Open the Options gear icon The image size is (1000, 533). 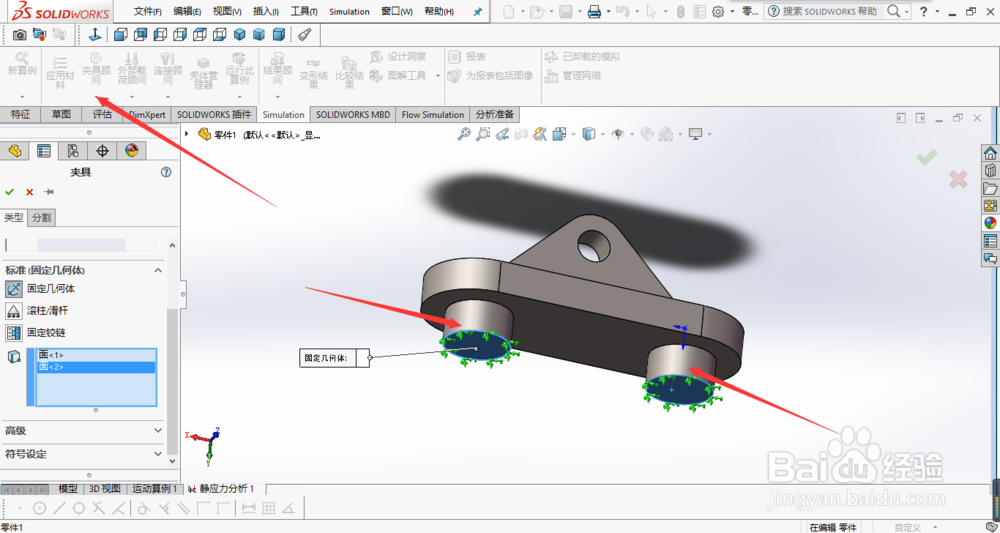pyautogui.click(x=718, y=11)
